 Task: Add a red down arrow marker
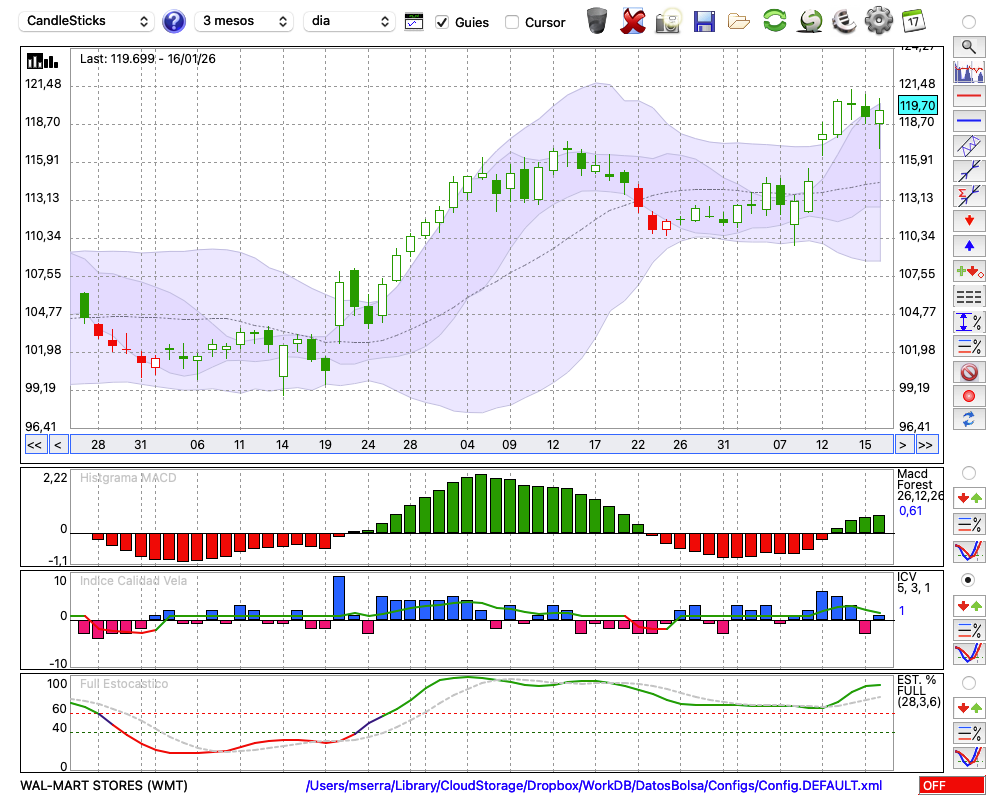969,221
